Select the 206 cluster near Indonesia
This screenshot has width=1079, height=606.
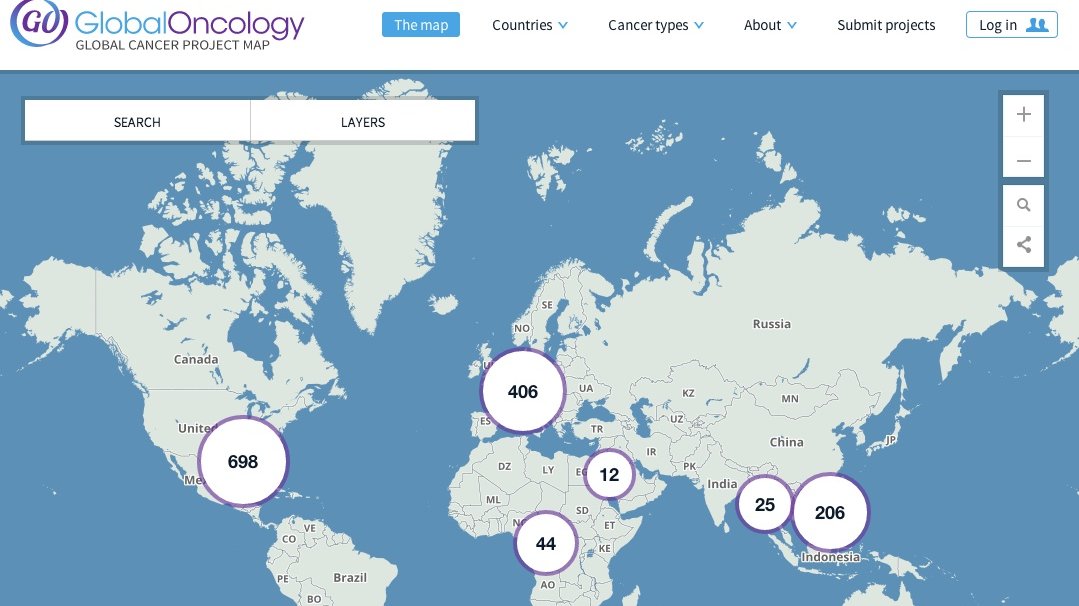831,512
